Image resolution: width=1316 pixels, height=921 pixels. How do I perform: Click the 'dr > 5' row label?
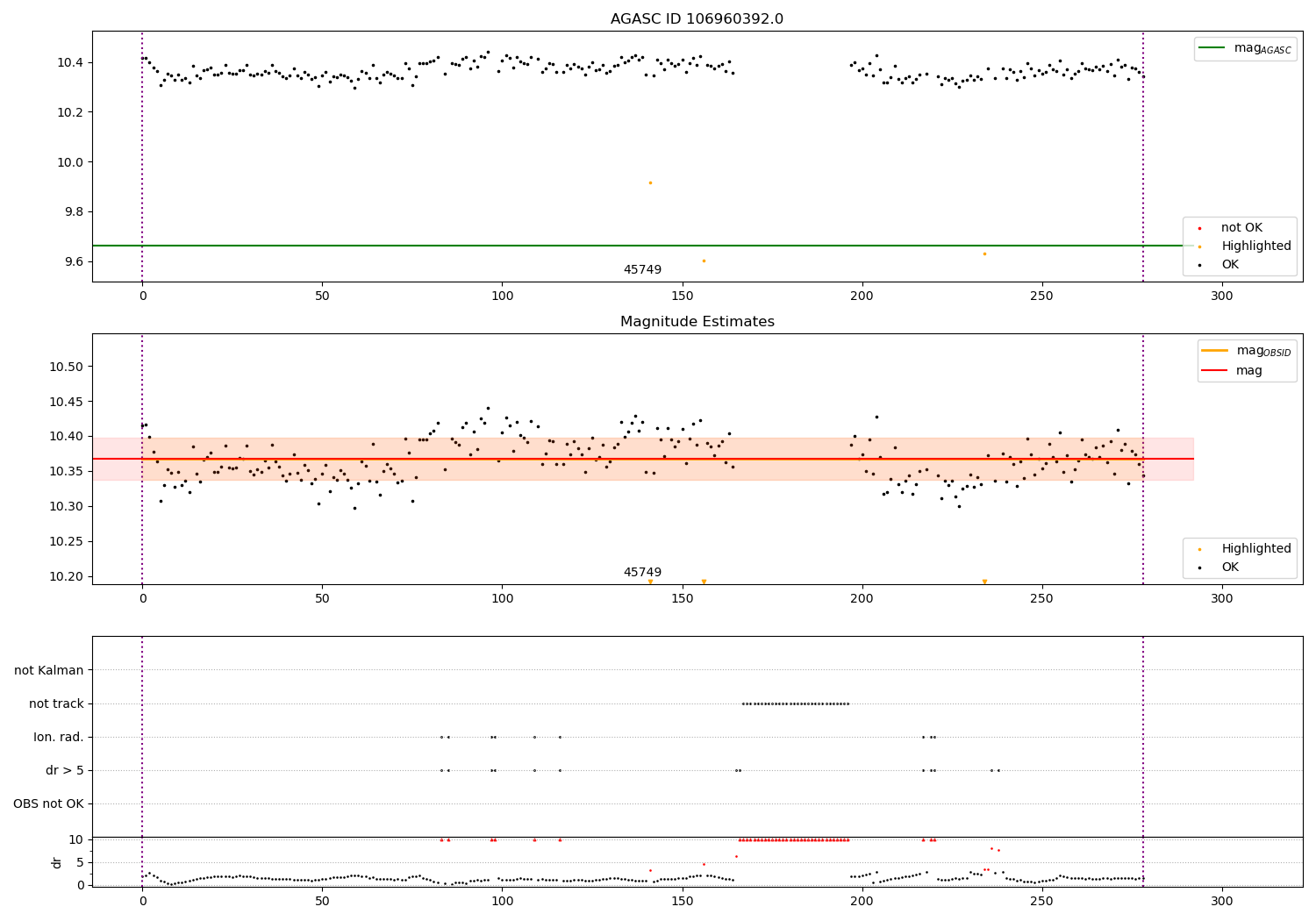tap(65, 770)
